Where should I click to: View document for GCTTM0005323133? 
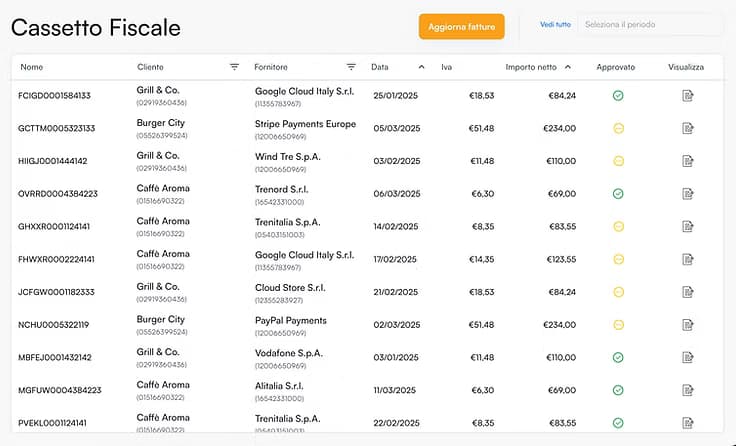(x=688, y=128)
